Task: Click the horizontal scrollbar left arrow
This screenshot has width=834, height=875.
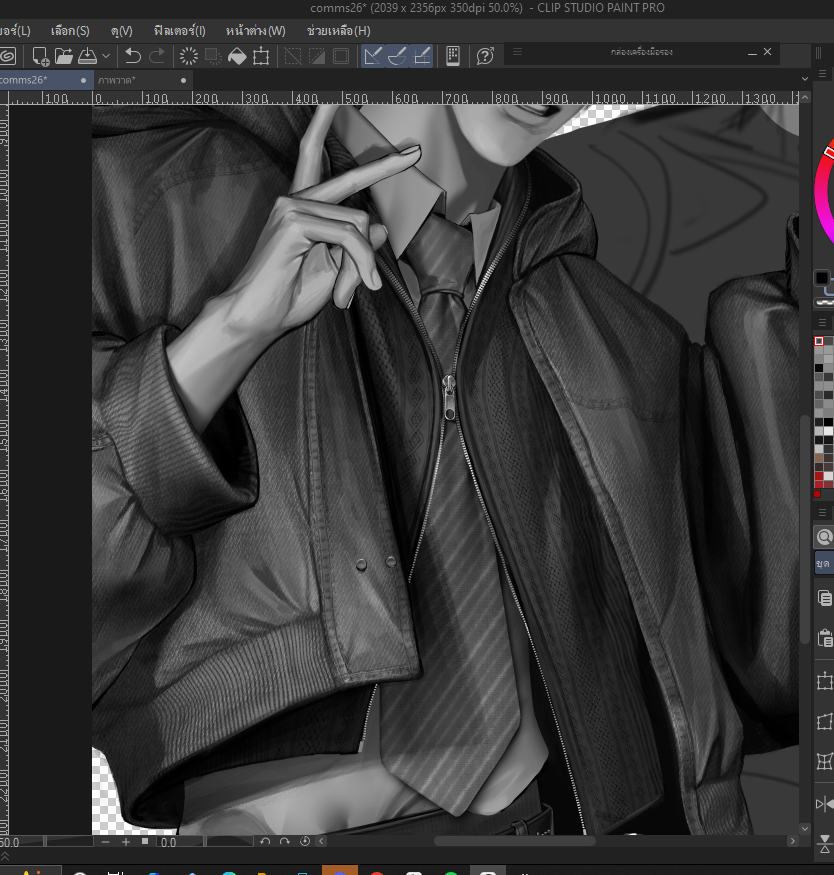Action: click(x=322, y=841)
